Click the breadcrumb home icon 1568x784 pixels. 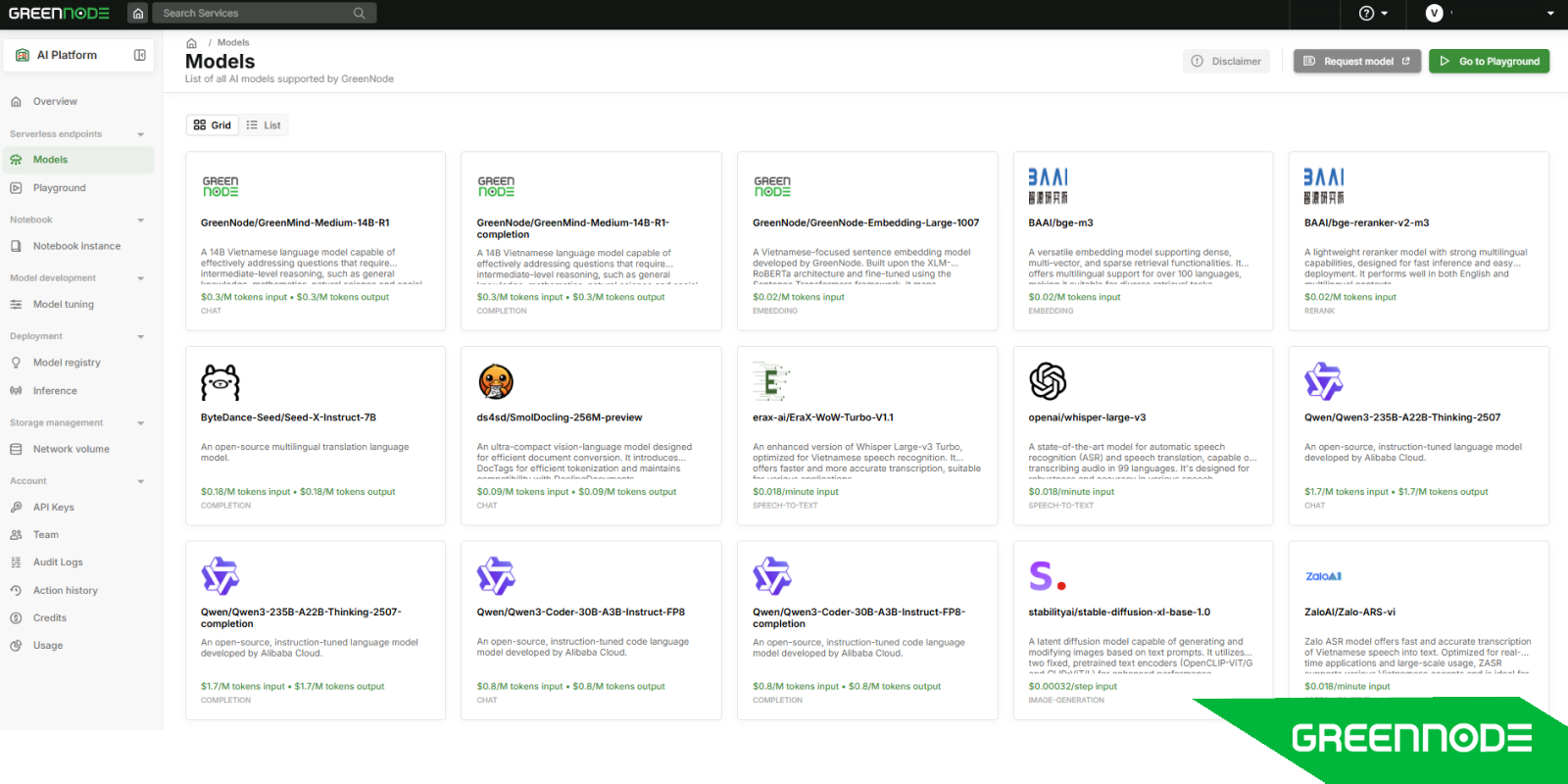(192, 43)
